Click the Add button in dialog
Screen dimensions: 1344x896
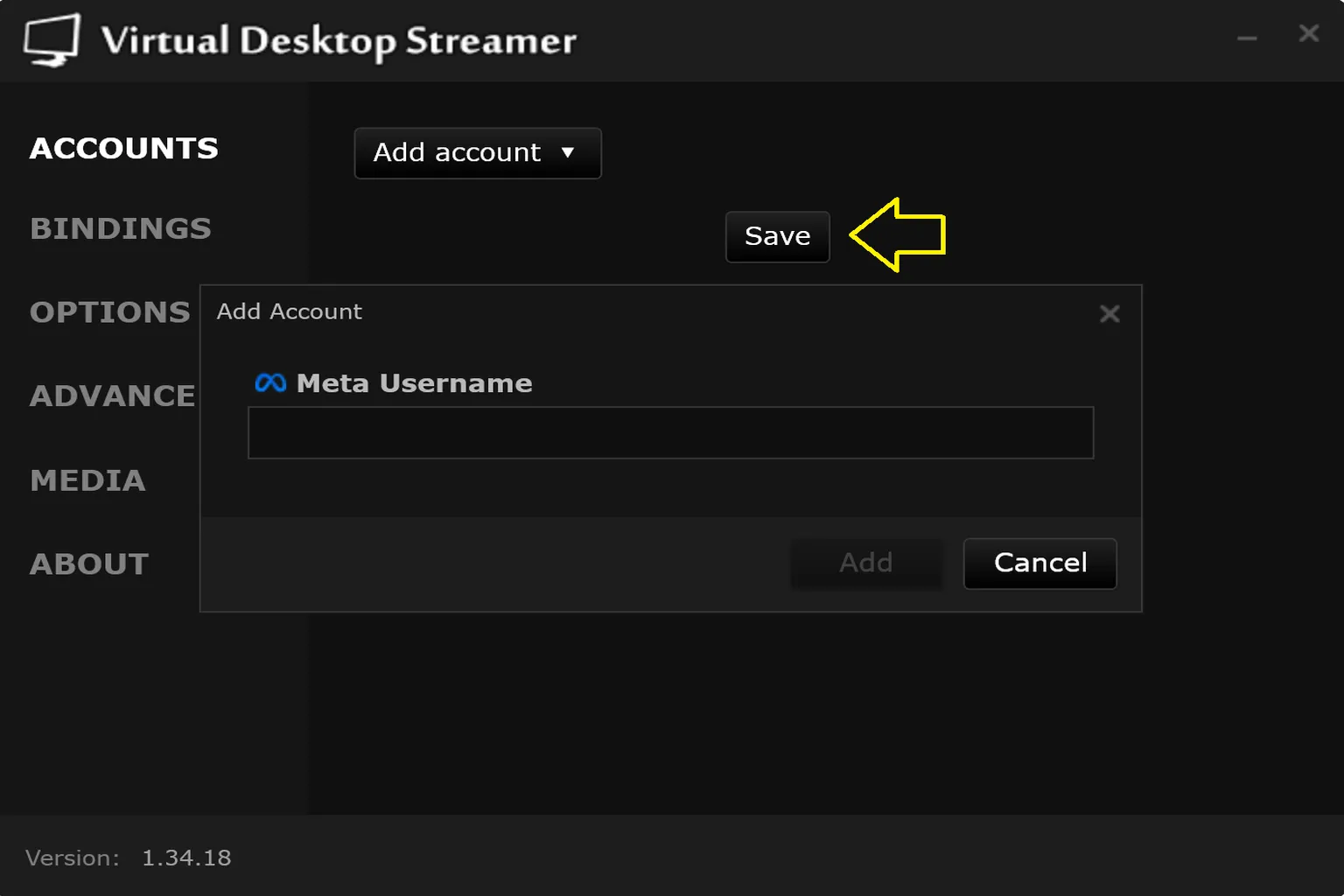[866, 563]
